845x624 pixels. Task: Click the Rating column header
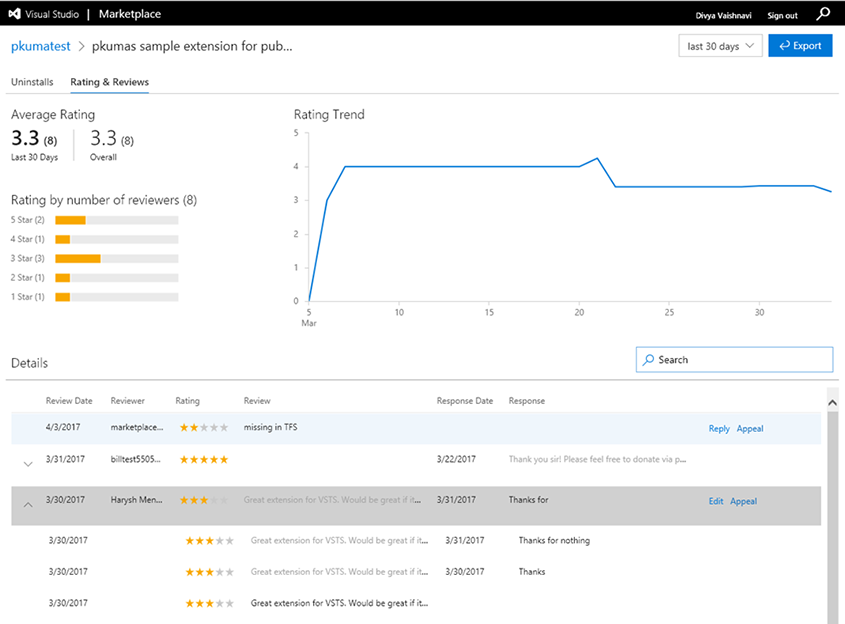[x=187, y=400]
